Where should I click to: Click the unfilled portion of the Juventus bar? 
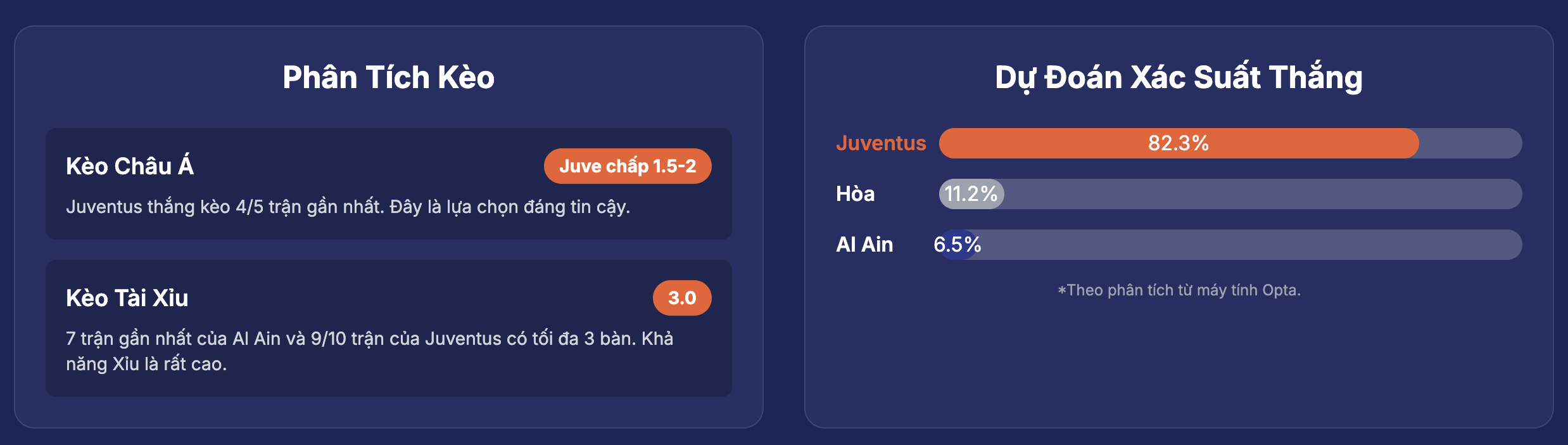[x=1470, y=143]
